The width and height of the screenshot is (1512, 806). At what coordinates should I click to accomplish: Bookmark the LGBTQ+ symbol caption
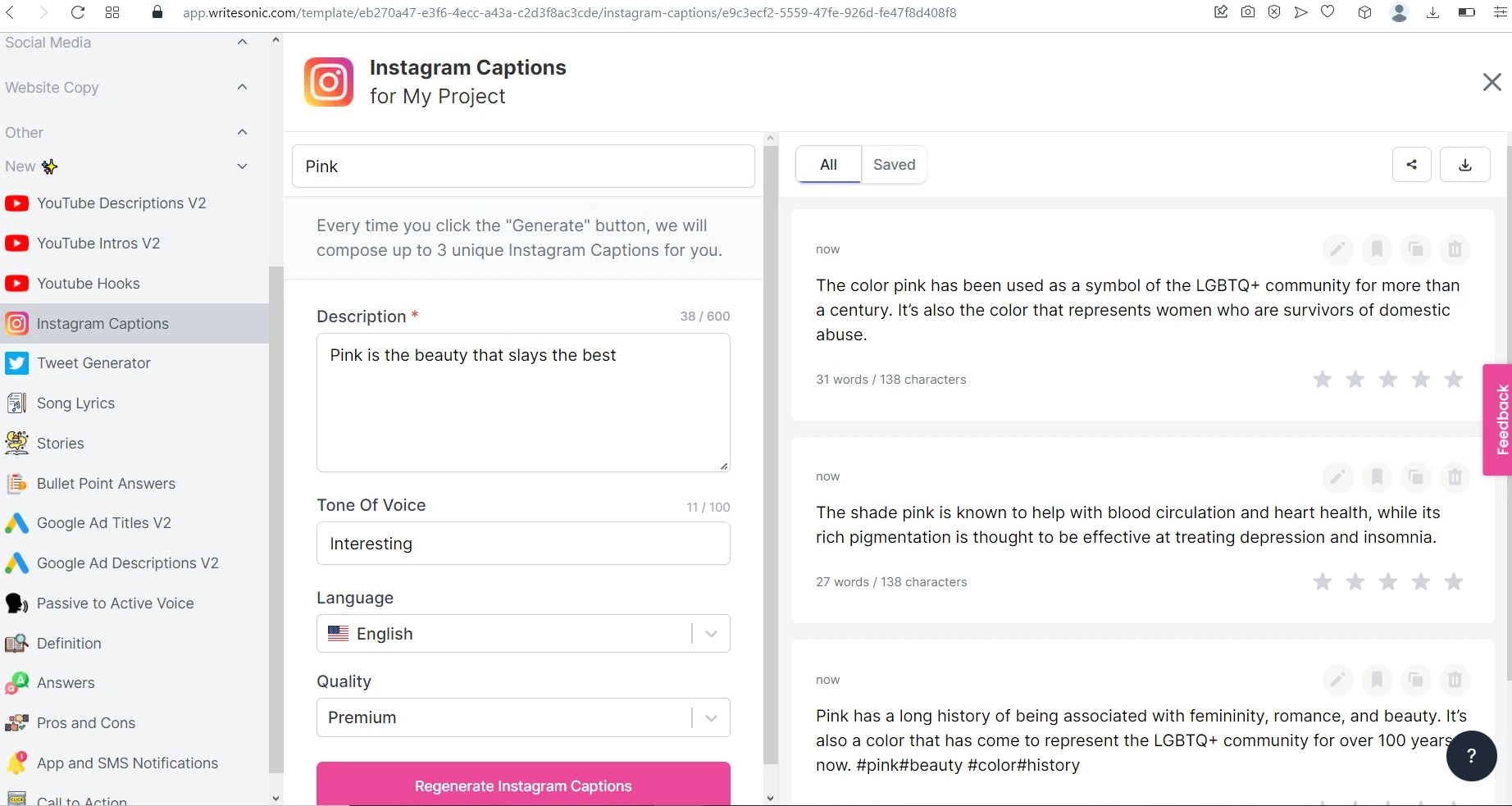(1377, 248)
